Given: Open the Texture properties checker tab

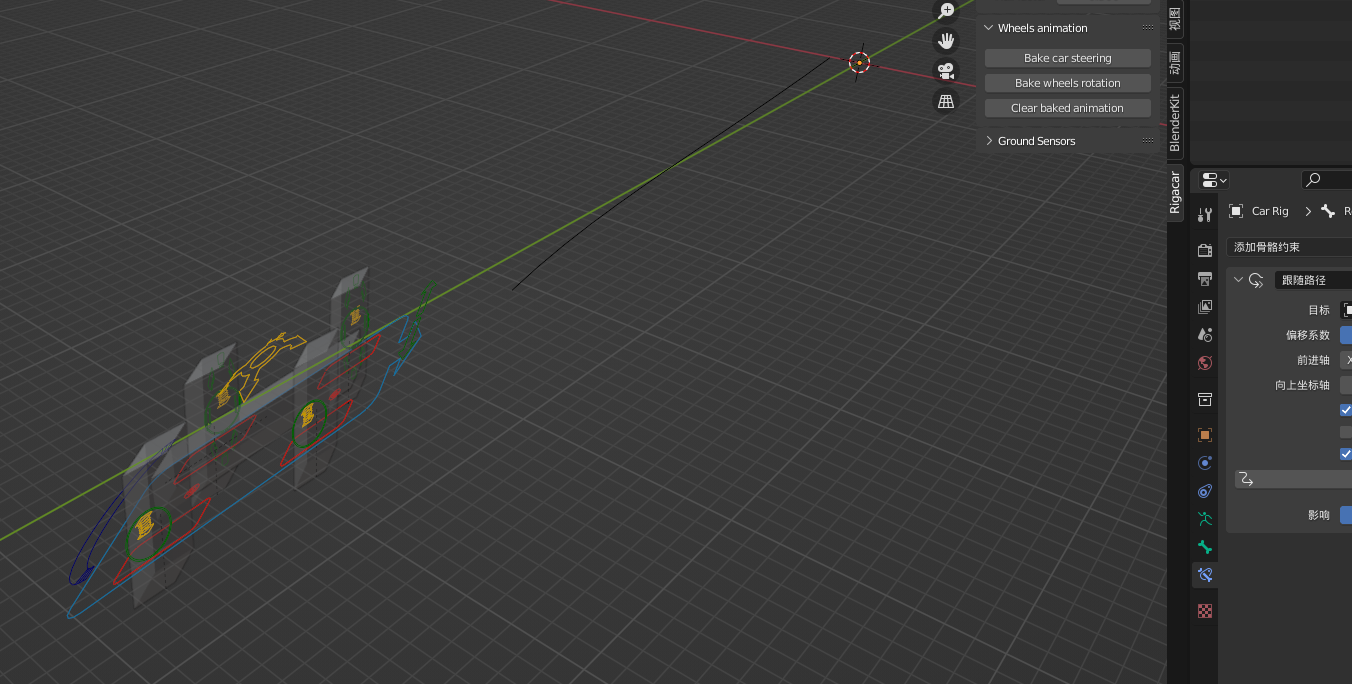Looking at the screenshot, I should (x=1205, y=610).
